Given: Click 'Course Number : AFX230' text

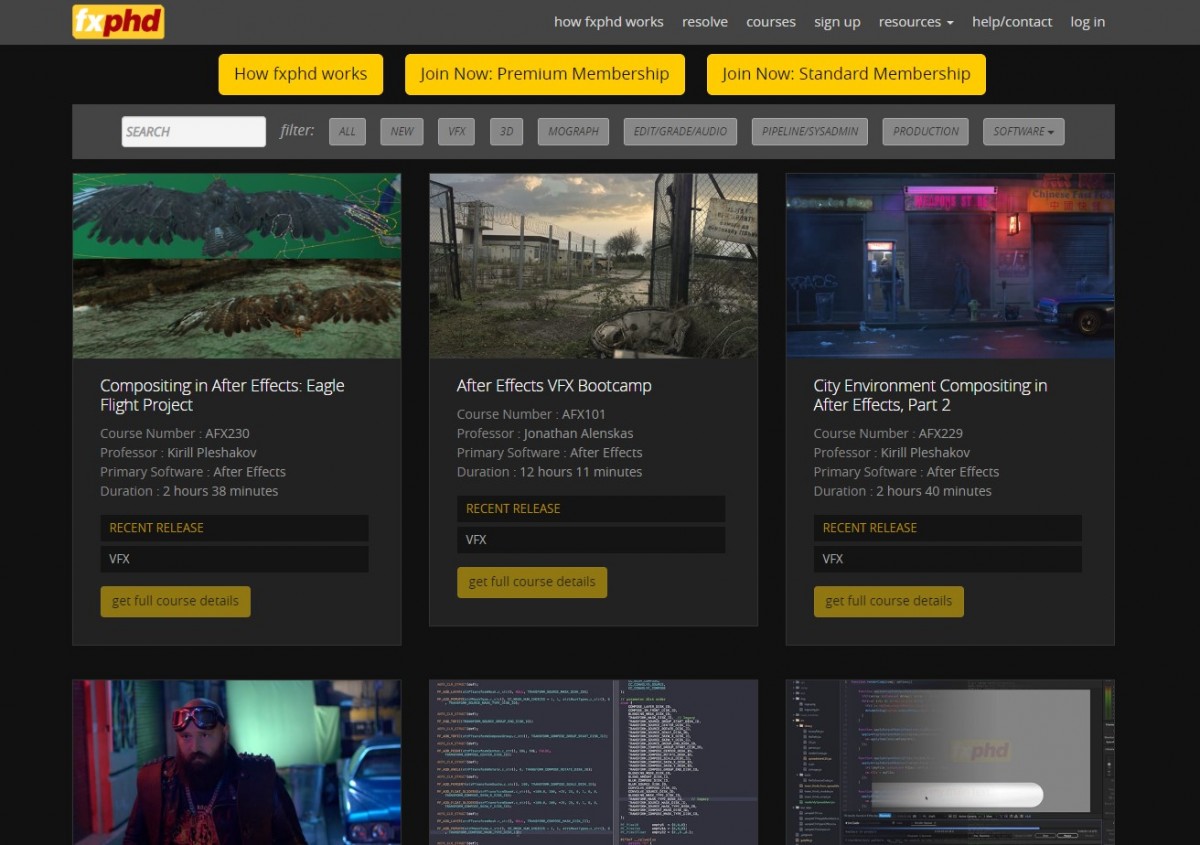Looking at the screenshot, I should pyautogui.click(x=175, y=433).
